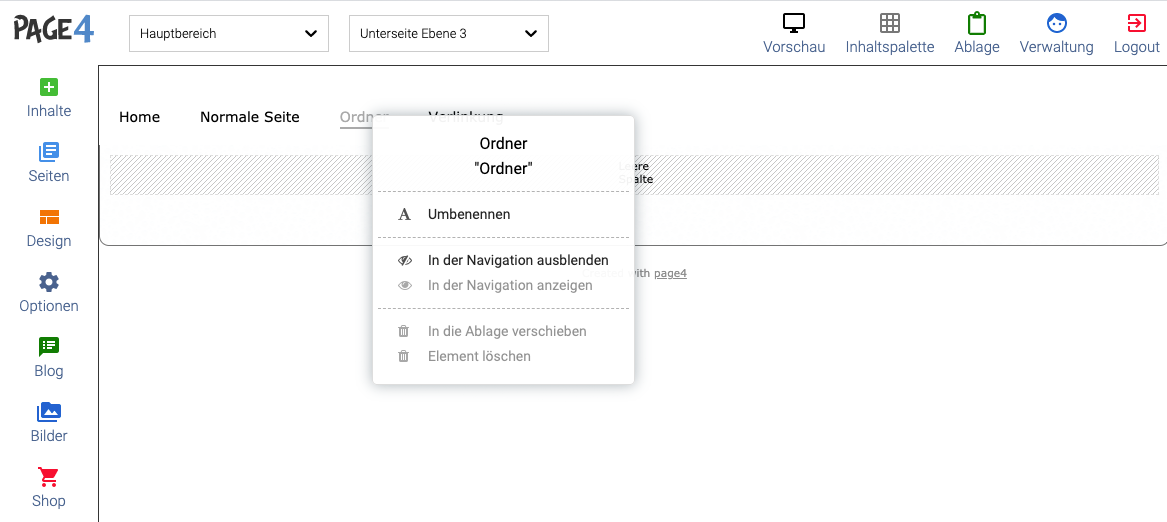Open the Optionen gear icon
Screen dimensions: 1167x522
pyautogui.click(x=48, y=281)
